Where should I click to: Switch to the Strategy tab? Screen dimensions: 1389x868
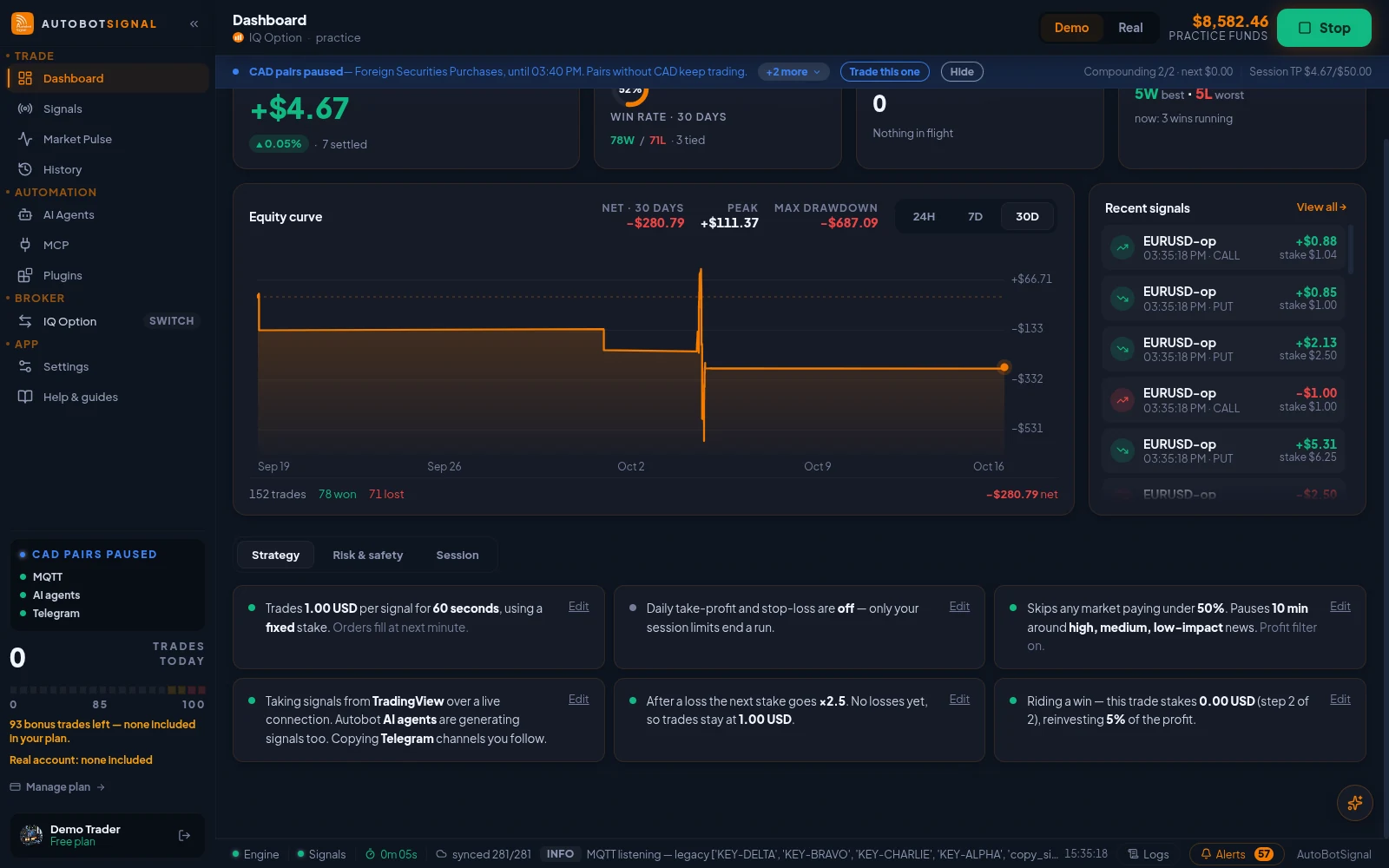275,556
